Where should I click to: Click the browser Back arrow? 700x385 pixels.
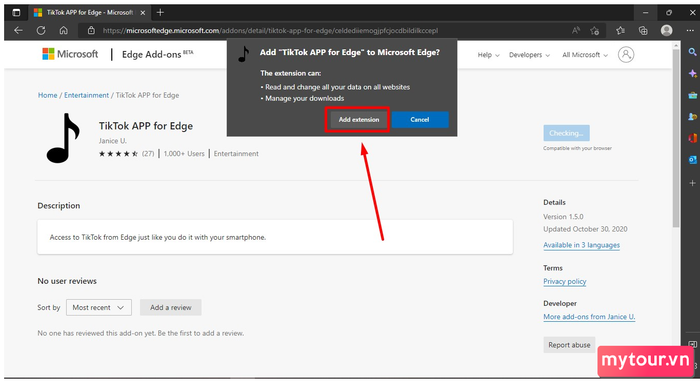(x=18, y=30)
